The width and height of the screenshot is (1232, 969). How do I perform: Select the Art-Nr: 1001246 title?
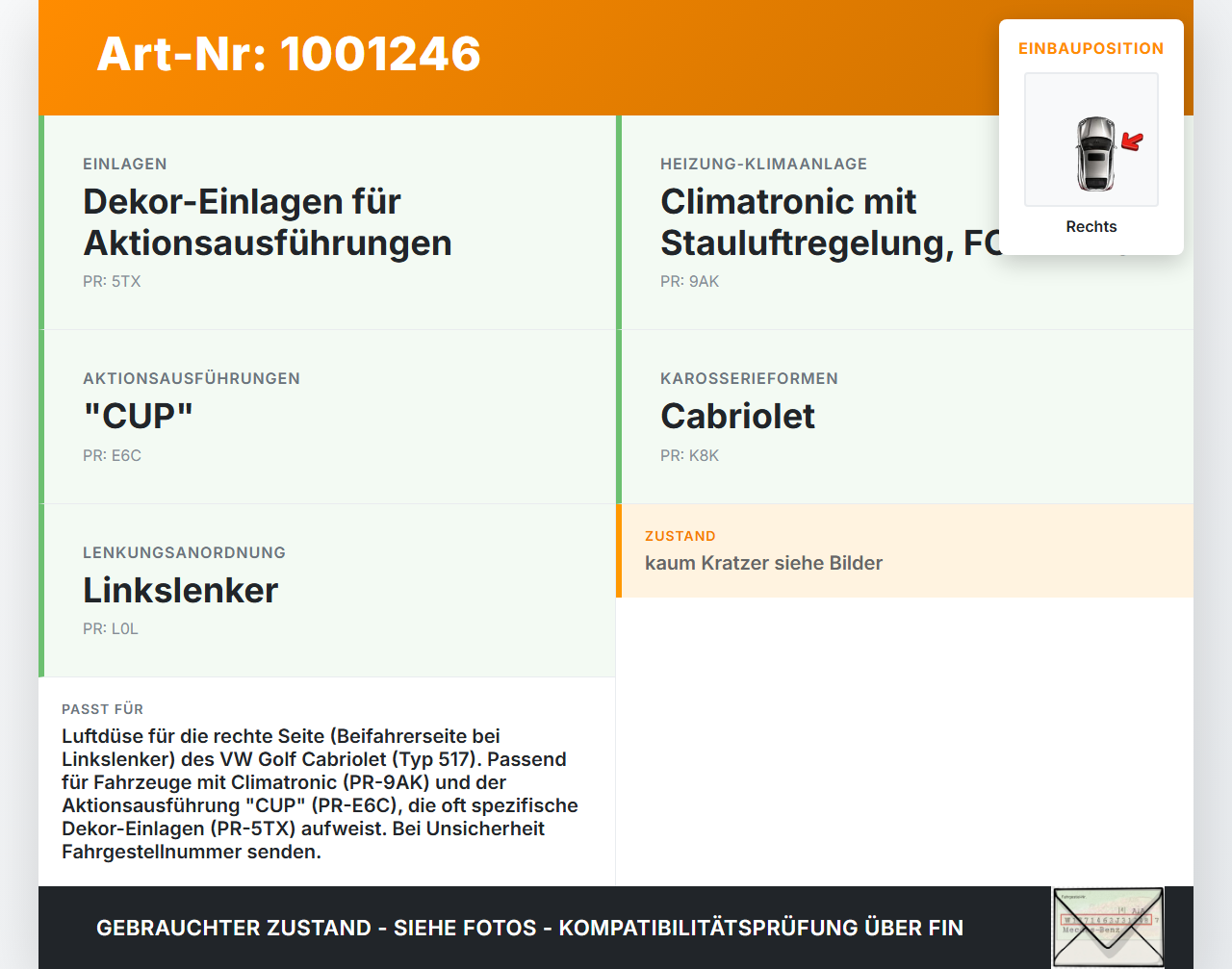point(289,54)
